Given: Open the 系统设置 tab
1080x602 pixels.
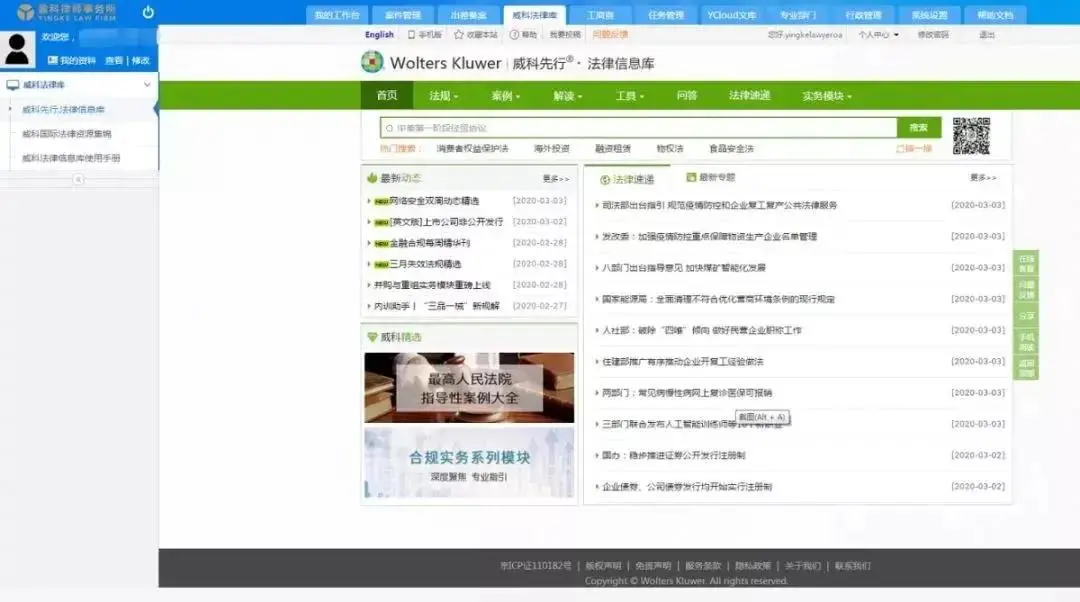Looking at the screenshot, I should (929, 14).
